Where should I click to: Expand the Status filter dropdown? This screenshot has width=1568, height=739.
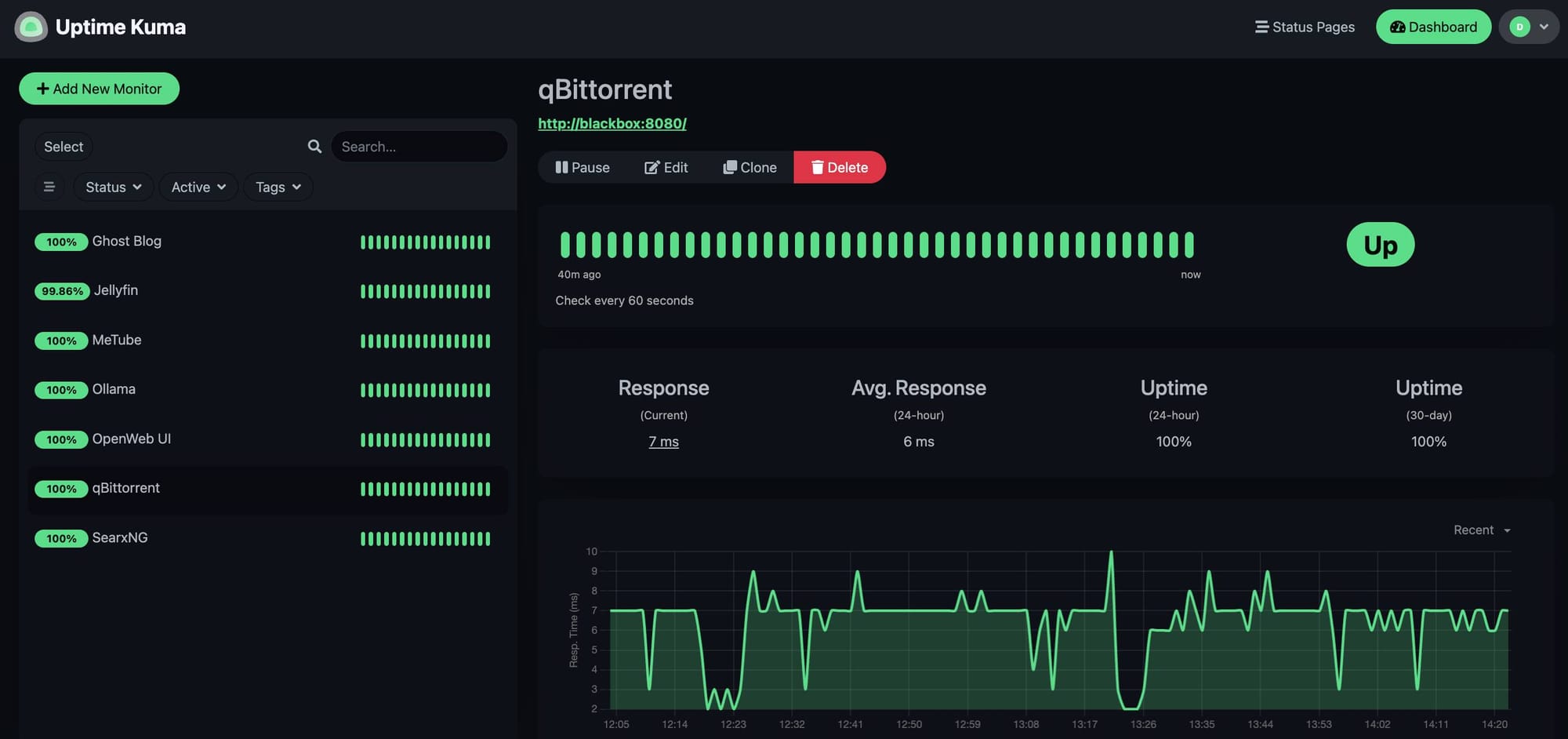pyautogui.click(x=114, y=187)
